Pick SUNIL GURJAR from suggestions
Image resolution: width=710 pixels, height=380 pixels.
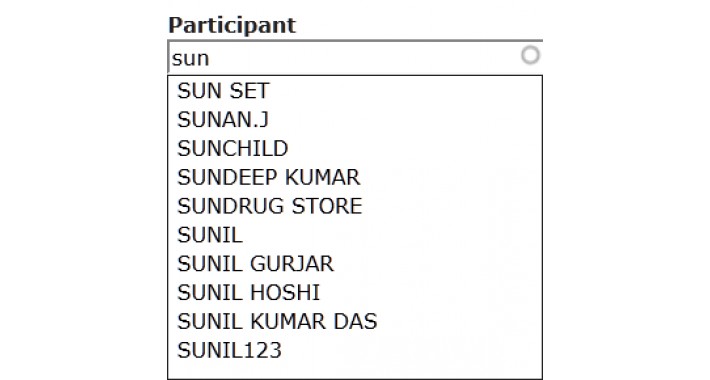coord(355,264)
